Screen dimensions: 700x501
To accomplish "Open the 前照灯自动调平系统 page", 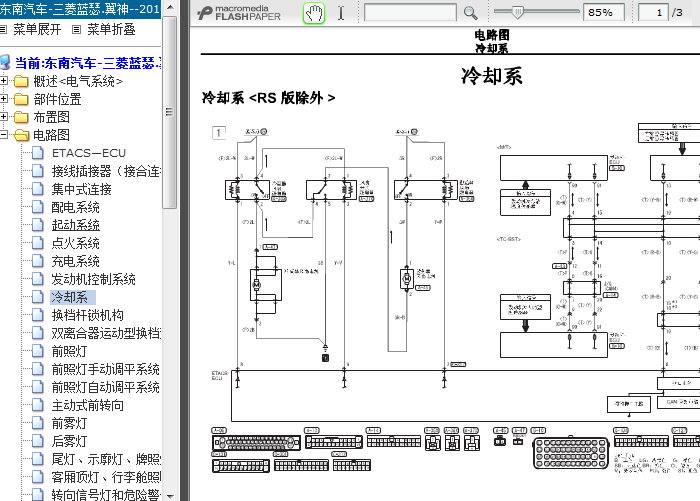I will [105, 387].
